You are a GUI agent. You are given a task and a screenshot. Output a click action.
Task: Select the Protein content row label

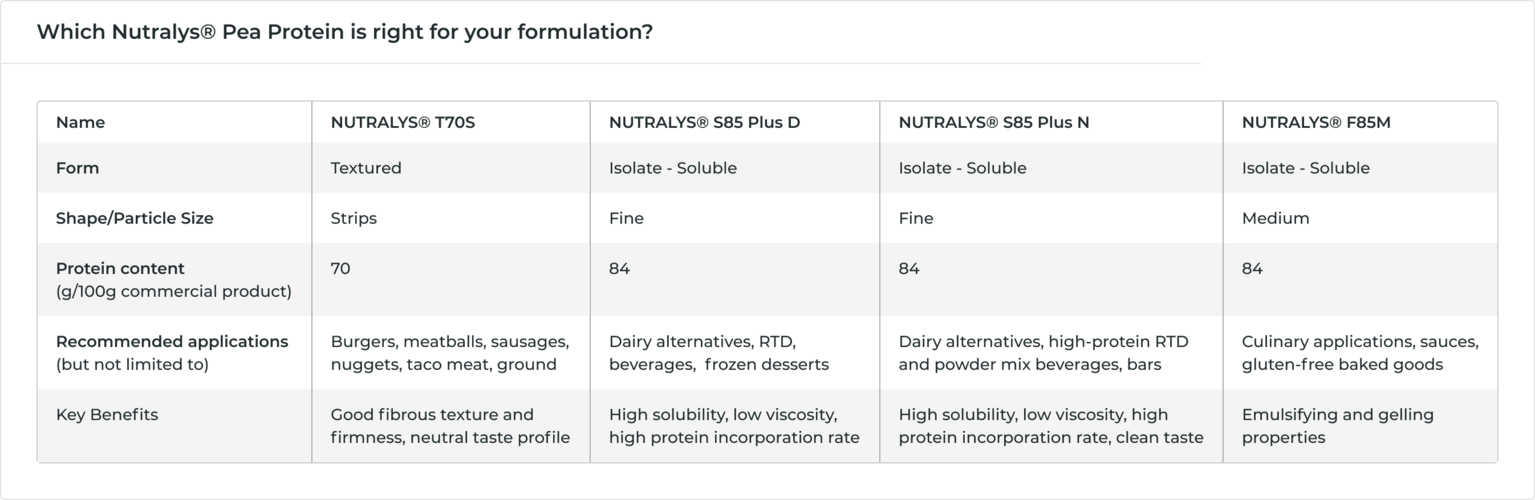120,269
